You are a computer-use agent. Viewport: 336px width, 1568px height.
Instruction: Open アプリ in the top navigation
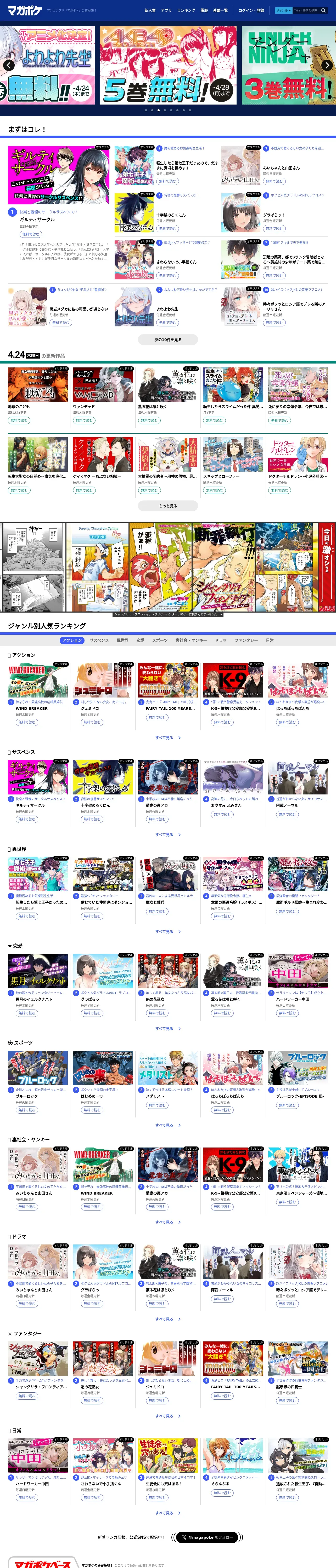pyautogui.click(x=166, y=10)
